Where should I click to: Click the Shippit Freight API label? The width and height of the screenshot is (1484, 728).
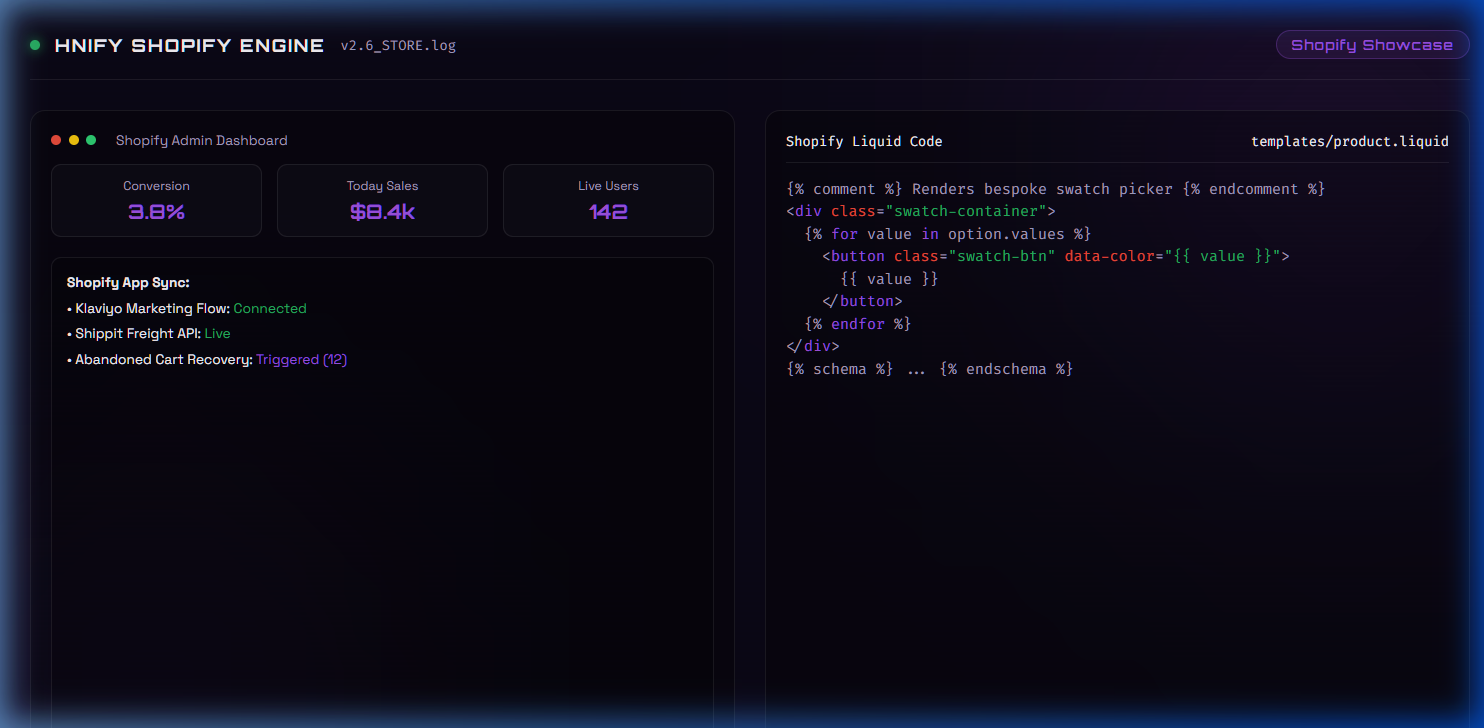pos(138,334)
